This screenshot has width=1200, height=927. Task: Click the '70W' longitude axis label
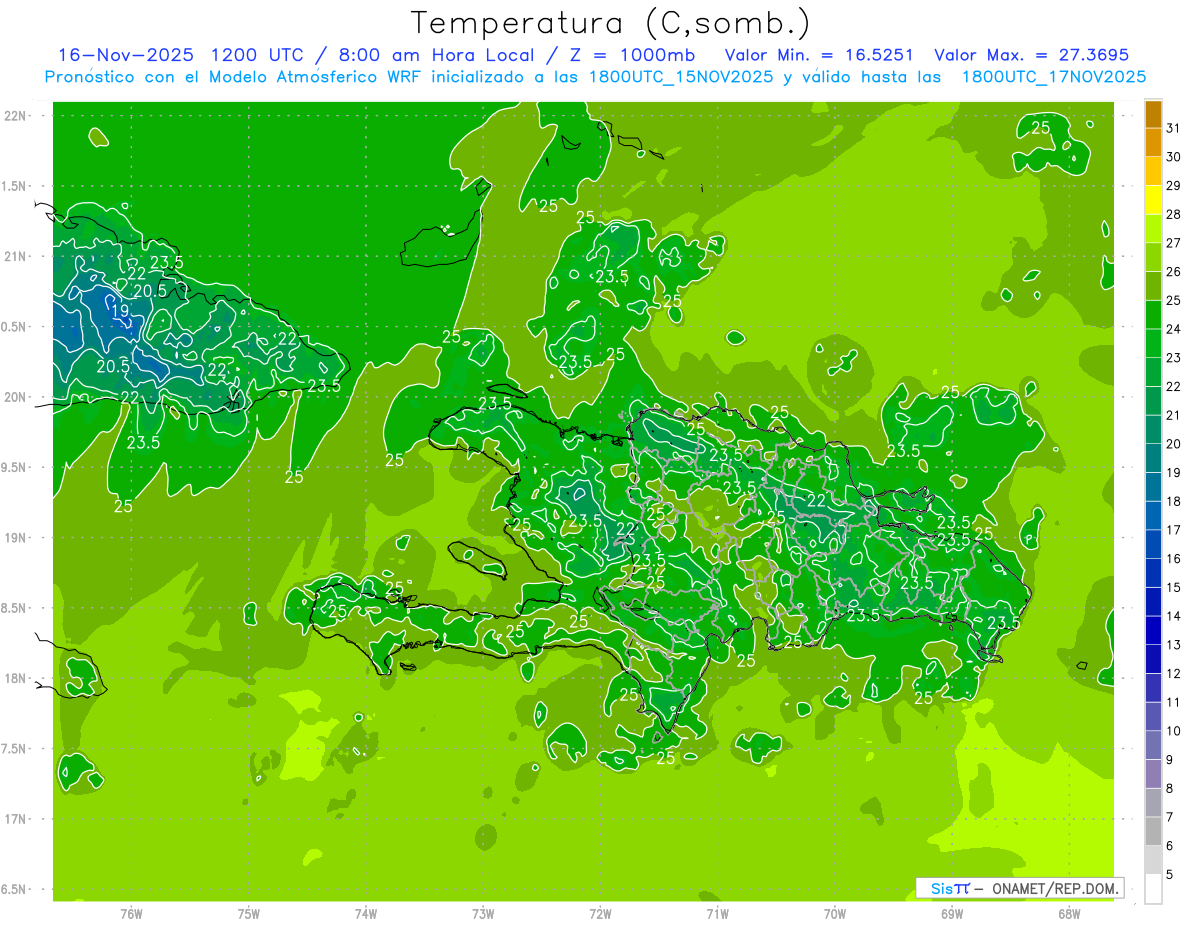point(835,913)
